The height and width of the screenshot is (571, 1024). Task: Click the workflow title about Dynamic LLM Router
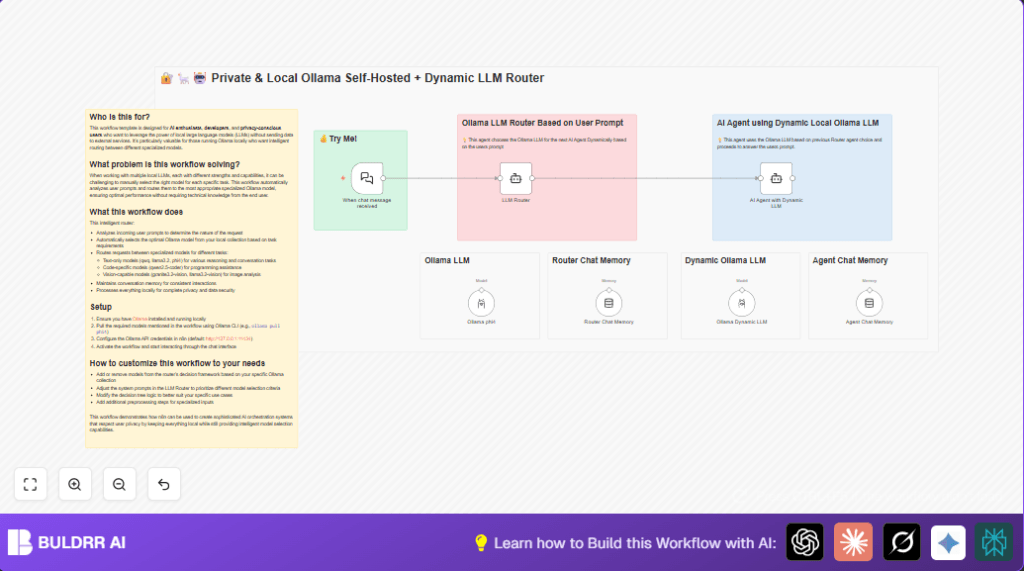(x=377, y=78)
